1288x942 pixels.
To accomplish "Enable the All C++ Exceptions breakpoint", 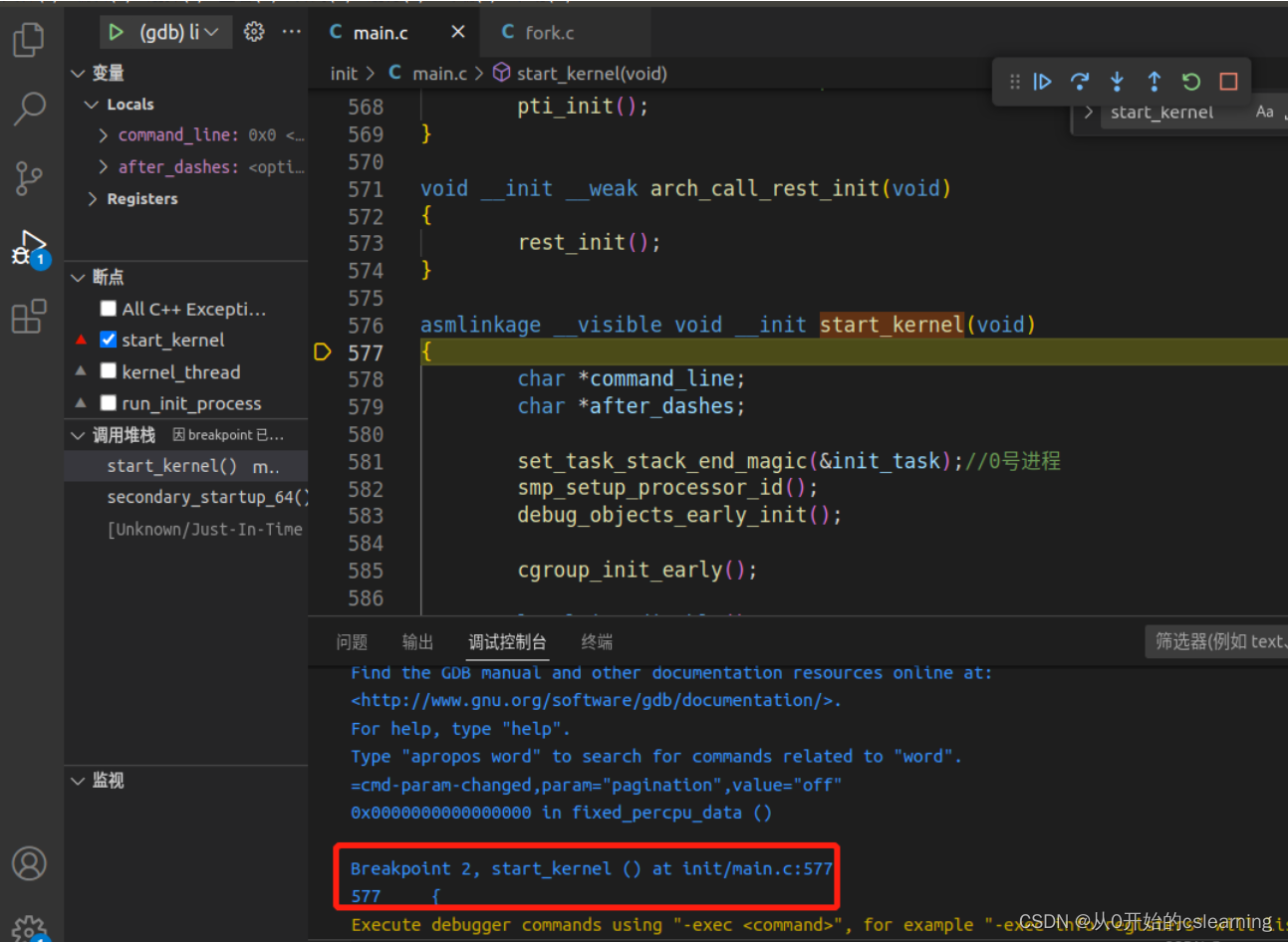I will (108, 309).
